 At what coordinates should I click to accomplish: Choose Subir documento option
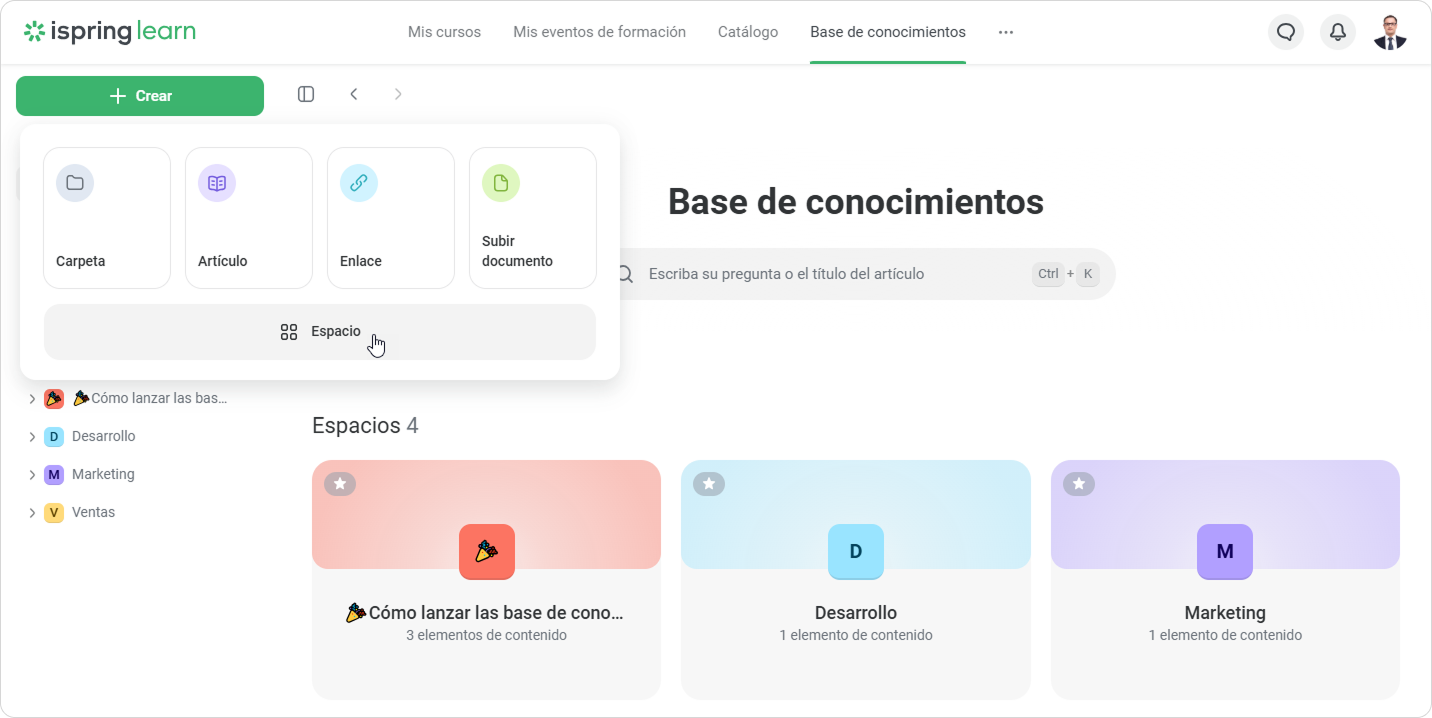533,218
